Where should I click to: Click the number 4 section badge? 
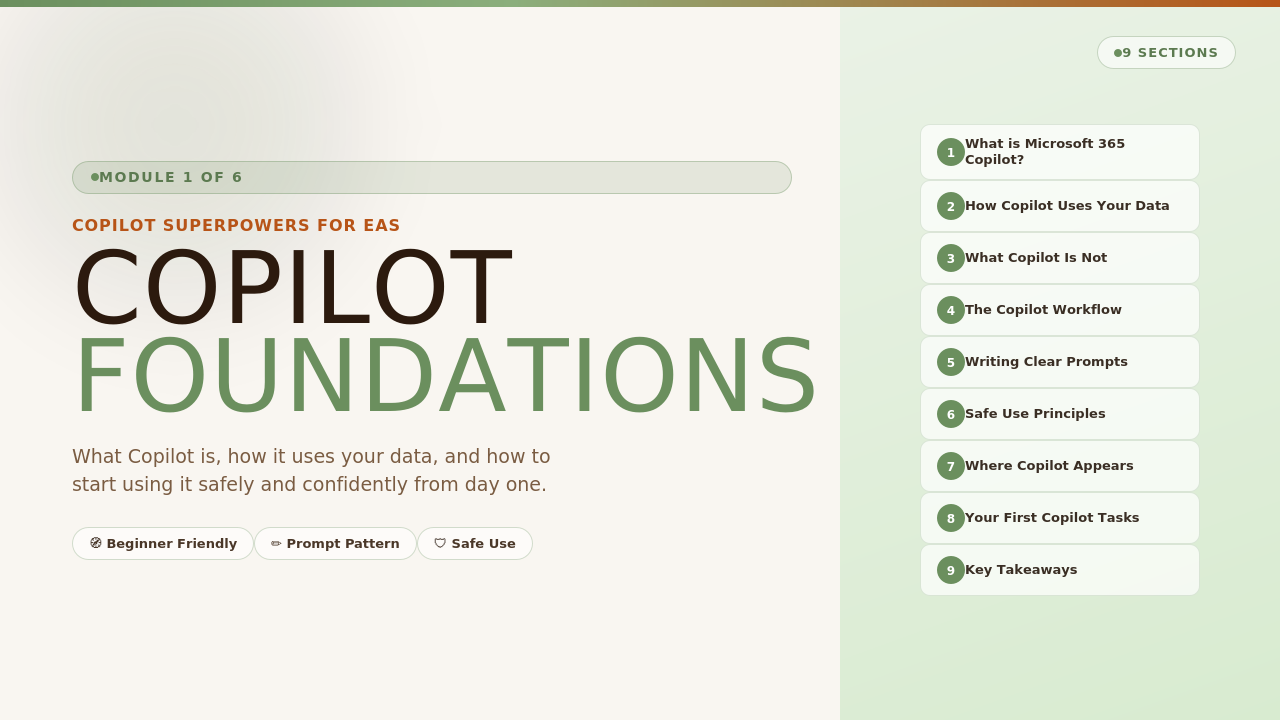(x=951, y=310)
